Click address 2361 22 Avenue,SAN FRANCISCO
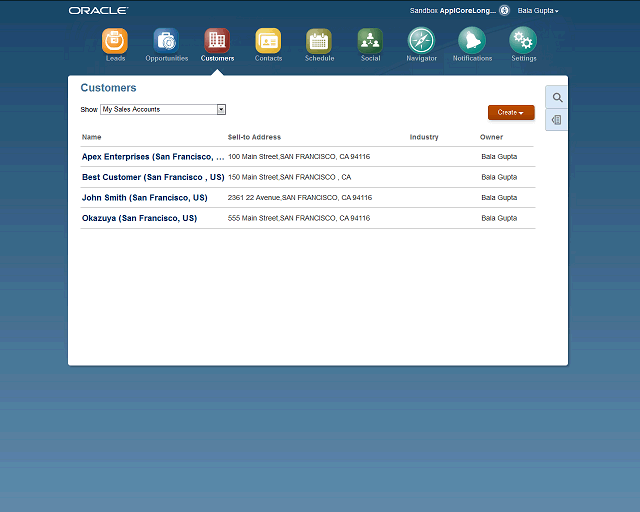 (300, 198)
